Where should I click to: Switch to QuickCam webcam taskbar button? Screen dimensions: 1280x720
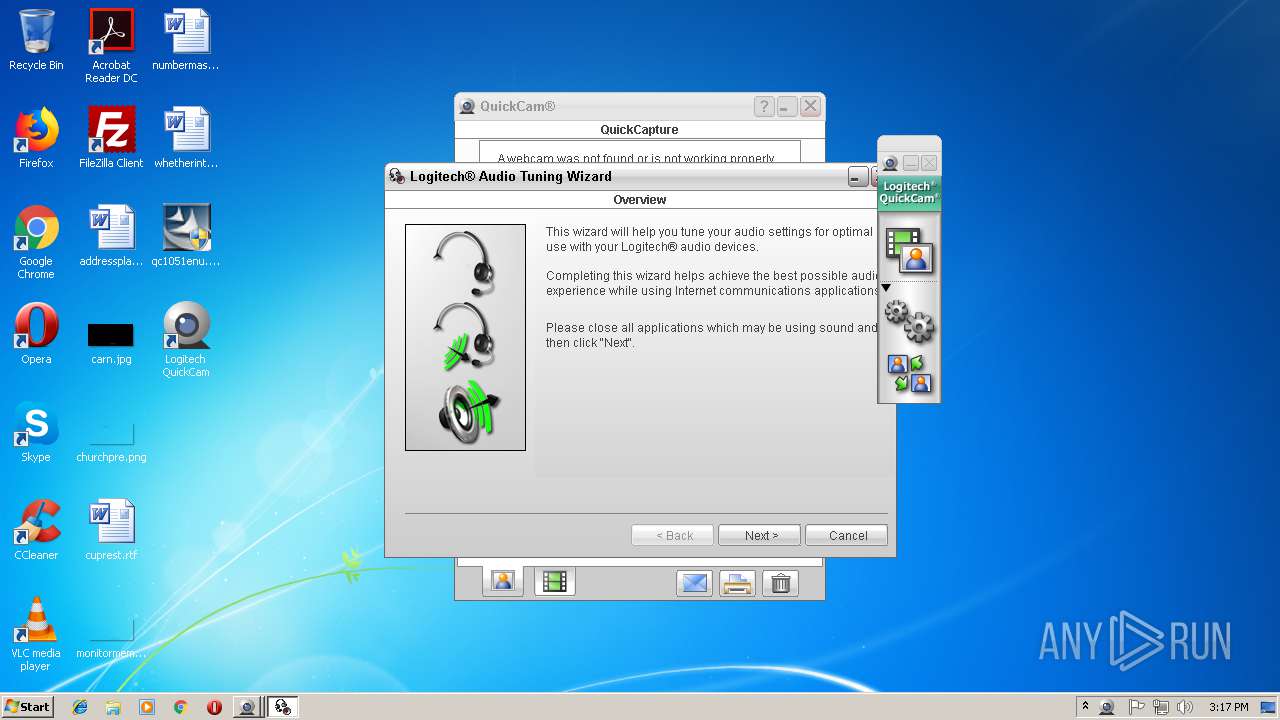tap(247, 707)
